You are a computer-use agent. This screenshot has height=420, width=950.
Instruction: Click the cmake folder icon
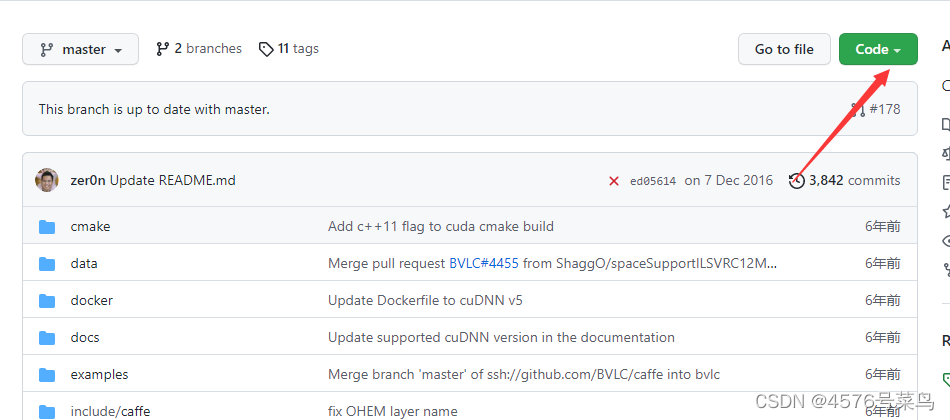click(x=47, y=227)
